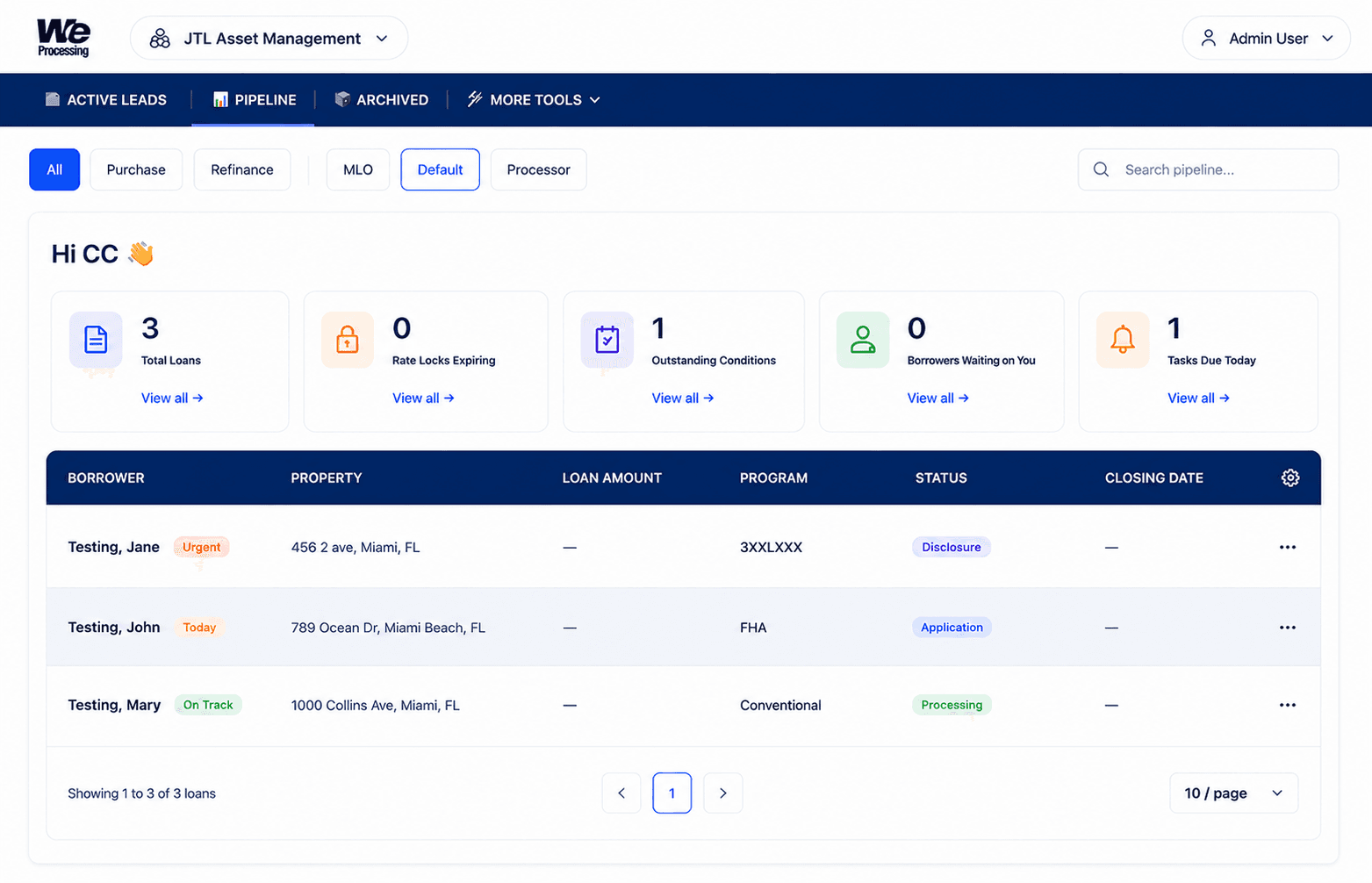Filter by Refinance loans
The height and width of the screenshot is (883, 1372).
pos(242,169)
